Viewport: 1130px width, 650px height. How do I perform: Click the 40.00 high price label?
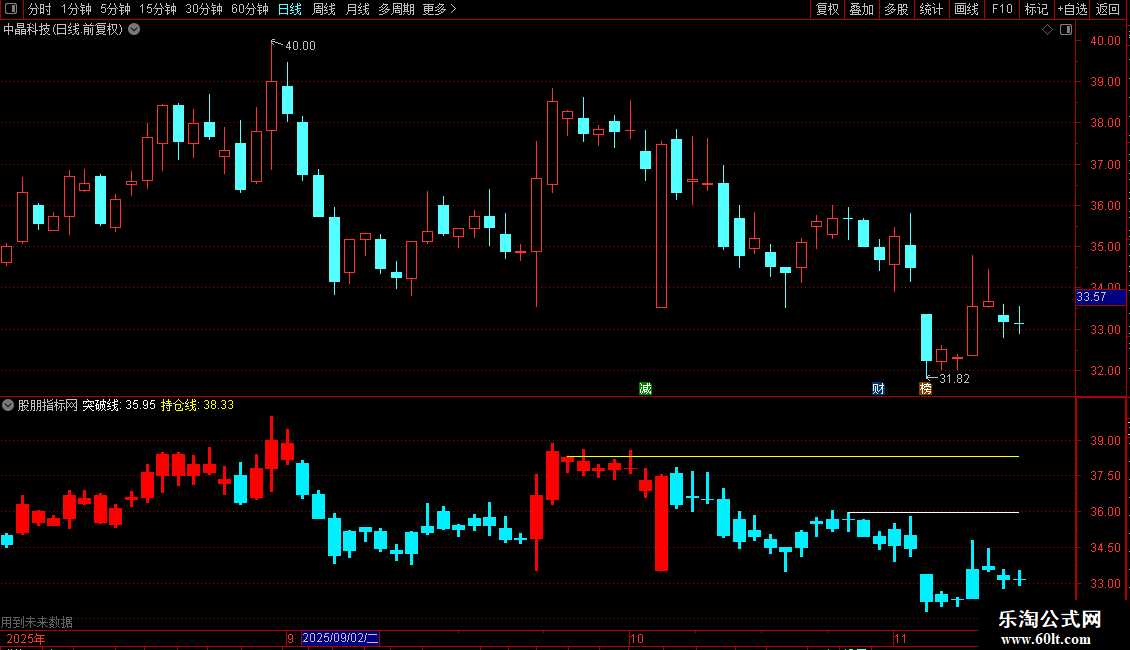(x=300, y=45)
